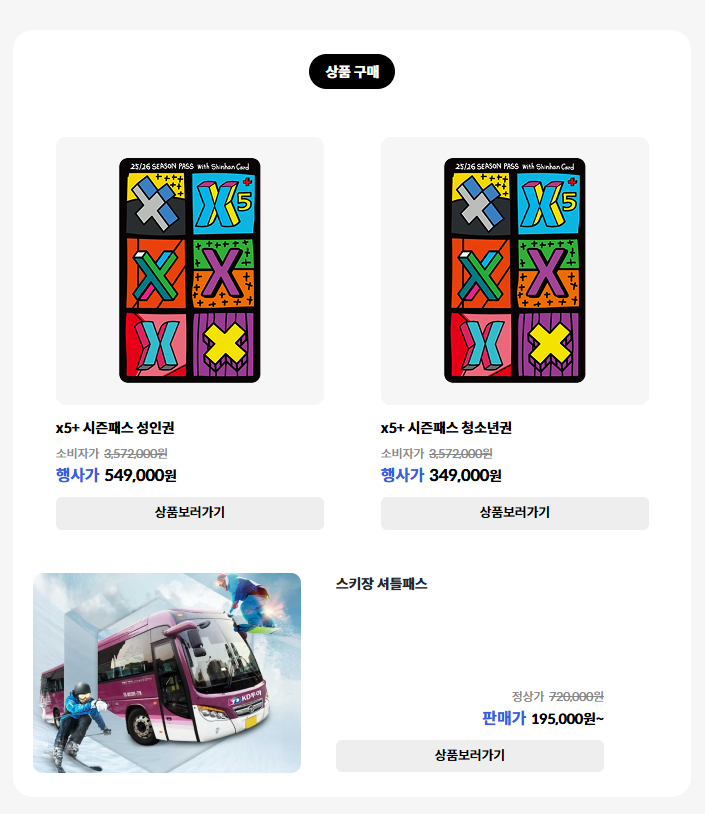The width and height of the screenshot is (705, 814).
Task: Select the x5+ 시즌패스 성인권 title
Action: tap(115, 428)
